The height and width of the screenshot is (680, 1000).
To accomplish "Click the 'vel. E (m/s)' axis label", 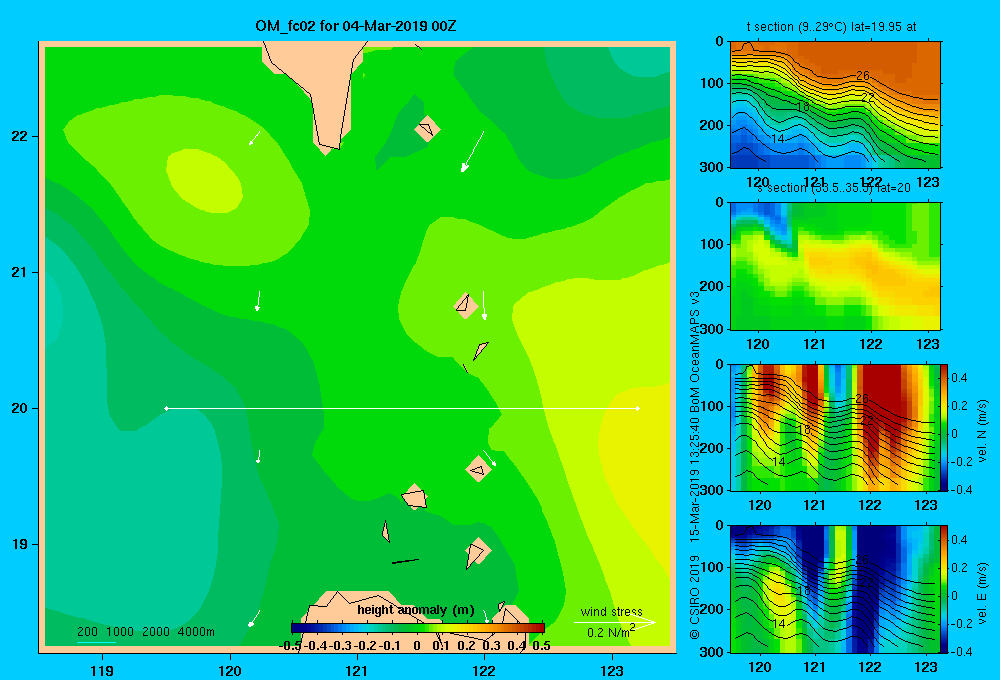I will pyautogui.click(x=982, y=593).
